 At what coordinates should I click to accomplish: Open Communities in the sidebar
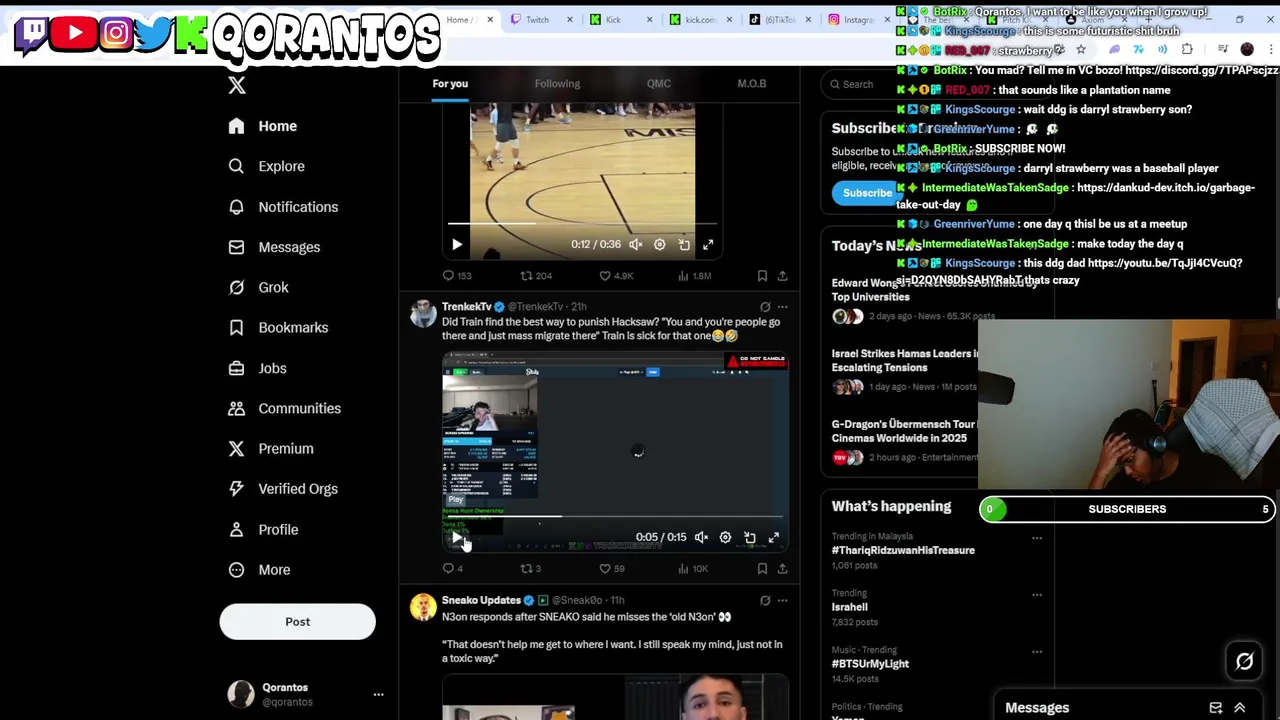point(284,408)
